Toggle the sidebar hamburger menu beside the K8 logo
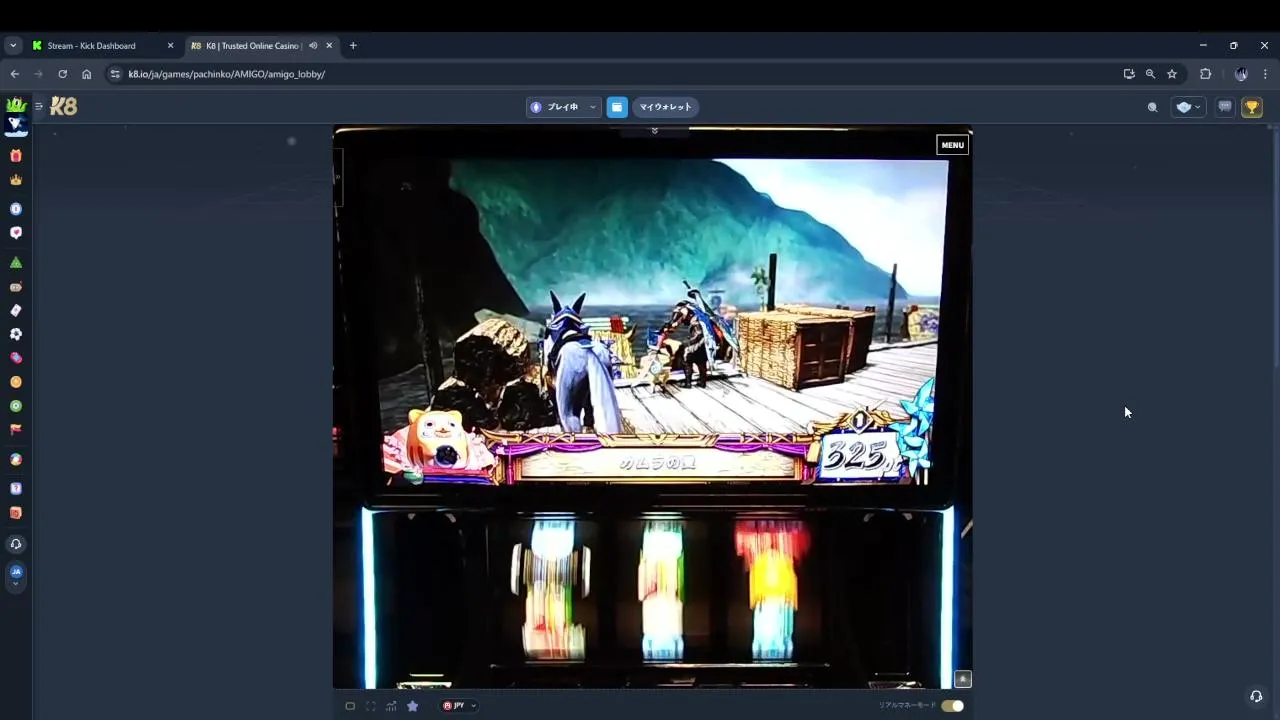The image size is (1280, 720). 39,106
